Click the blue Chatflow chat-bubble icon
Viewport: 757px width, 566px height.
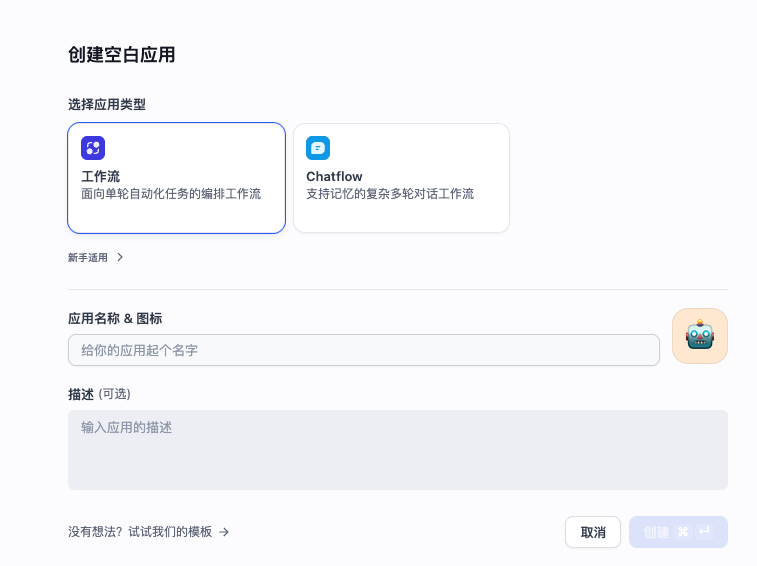(x=318, y=148)
